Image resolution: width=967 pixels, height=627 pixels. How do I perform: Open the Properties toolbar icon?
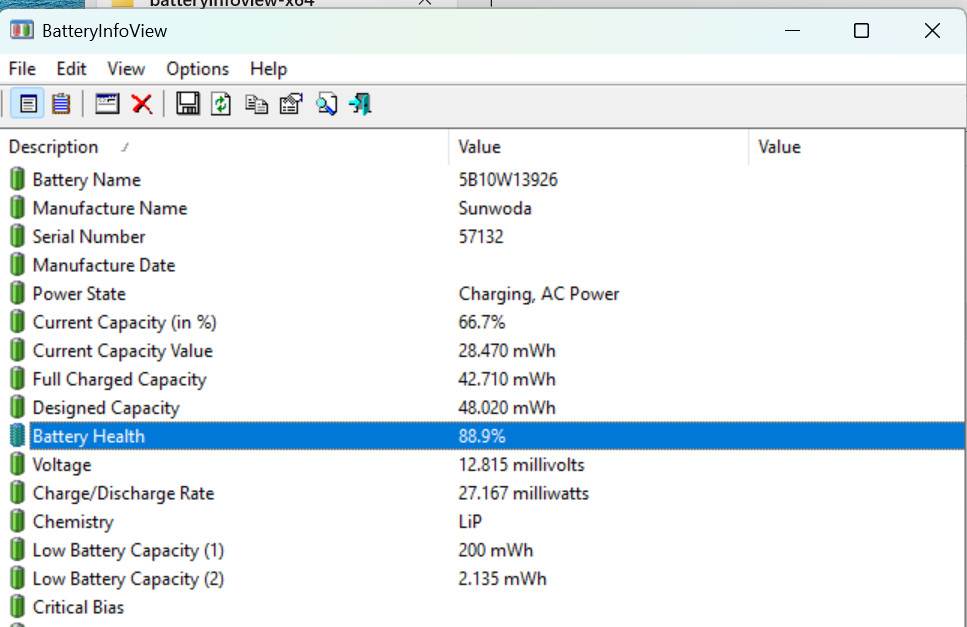point(291,104)
